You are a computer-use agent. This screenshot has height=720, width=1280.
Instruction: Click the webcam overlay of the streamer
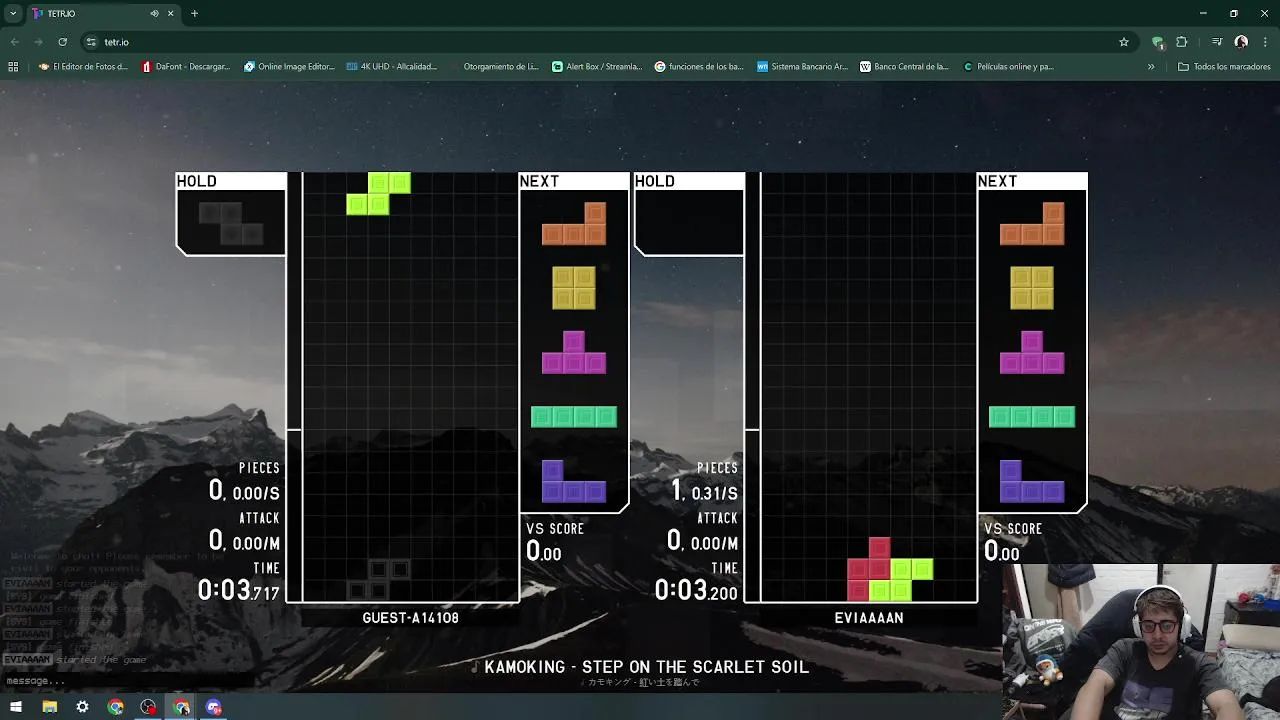click(x=1141, y=642)
